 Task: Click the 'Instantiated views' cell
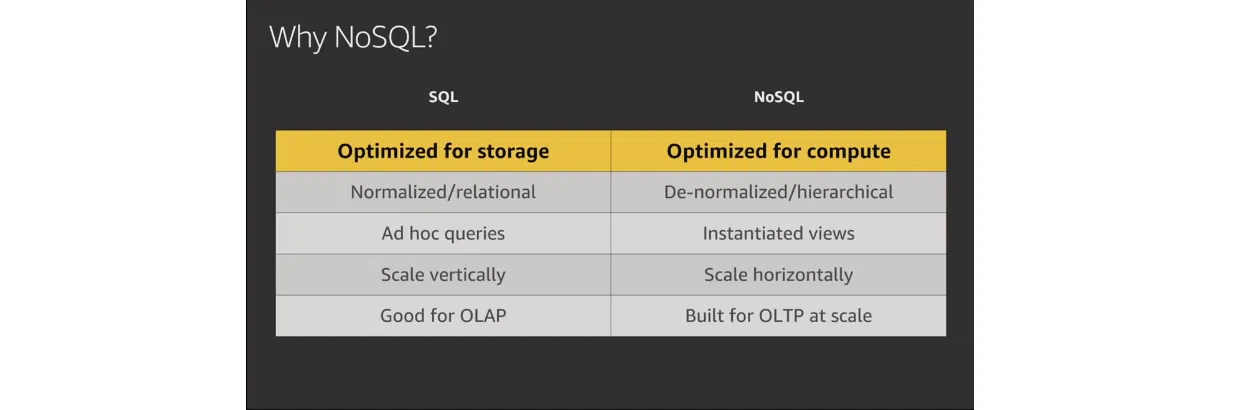pos(779,233)
